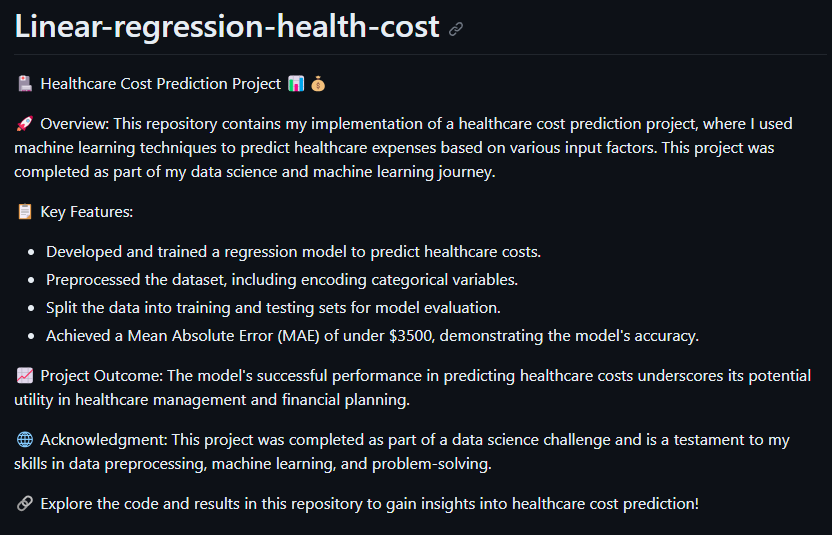This screenshot has height=535, width=832.
Task: Click the hospital emoji before Healthcare Cost
Action: [x=25, y=84]
